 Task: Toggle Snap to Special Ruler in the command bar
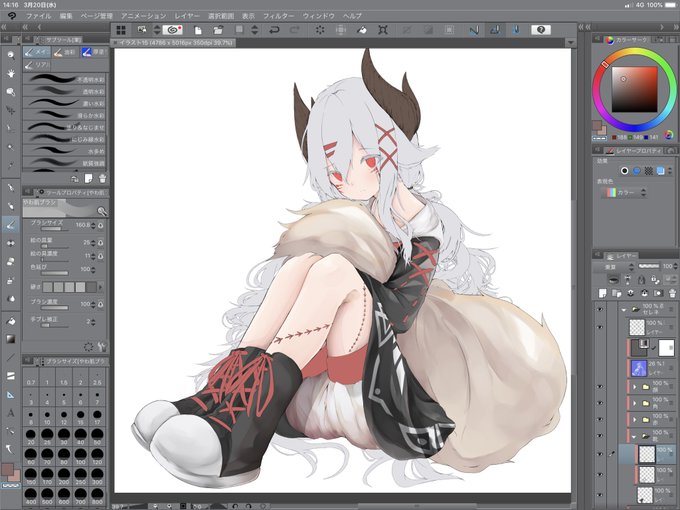point(495,30)
